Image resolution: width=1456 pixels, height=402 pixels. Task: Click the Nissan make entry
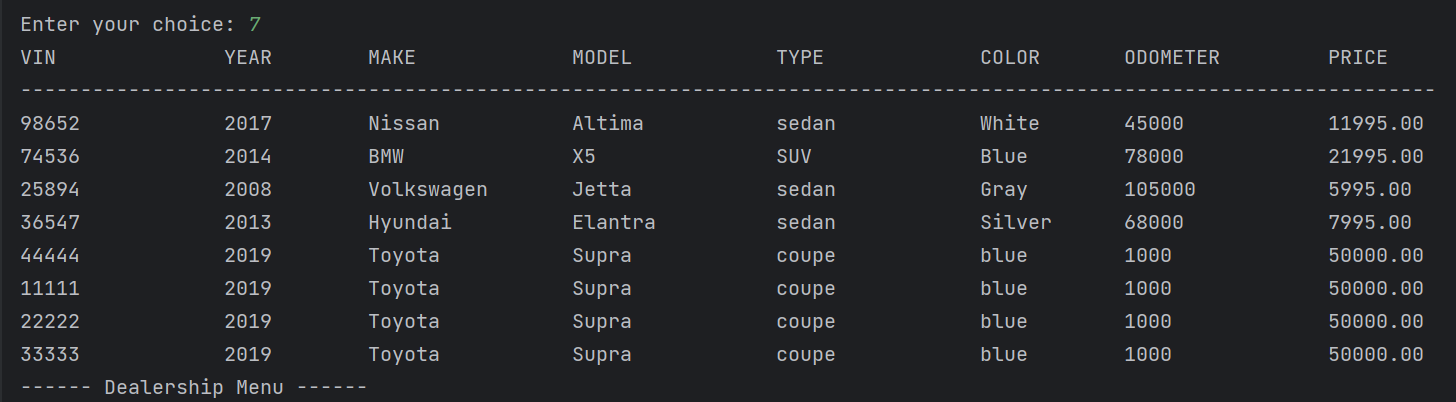pos(404,124)
